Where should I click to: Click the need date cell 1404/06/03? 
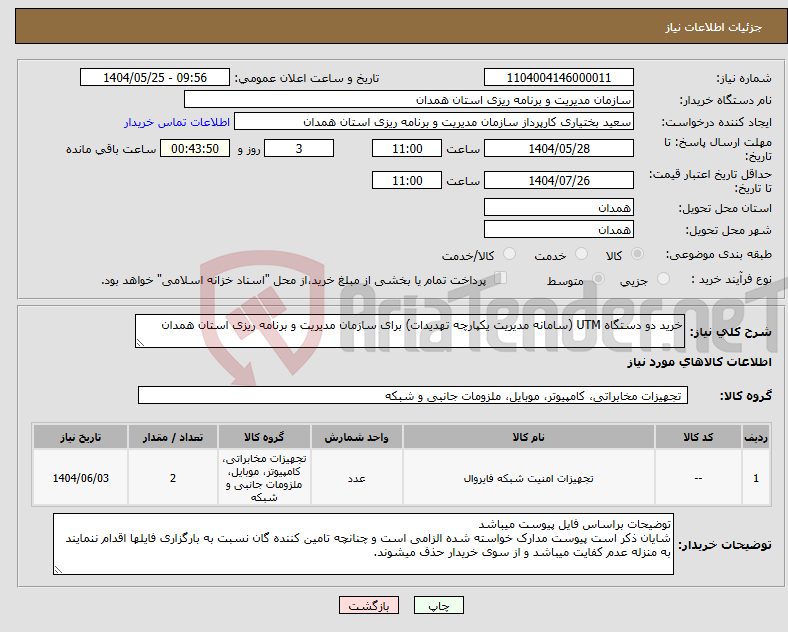point(80,478)
